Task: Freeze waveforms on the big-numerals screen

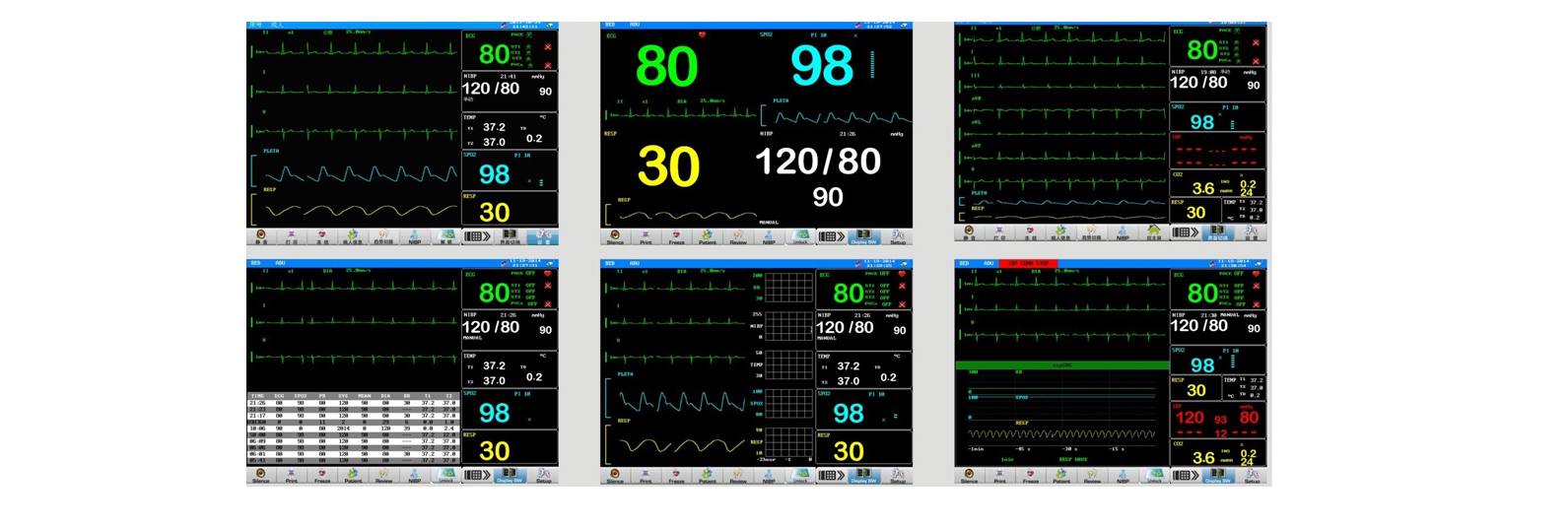Action: (x=676, y=236)
